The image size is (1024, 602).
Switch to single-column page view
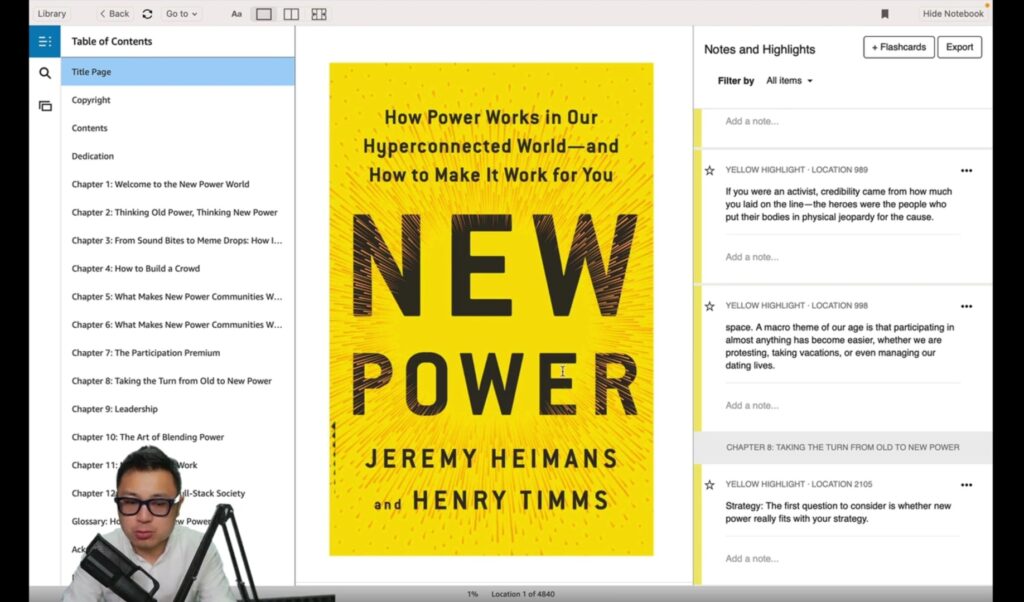(264, 14)
